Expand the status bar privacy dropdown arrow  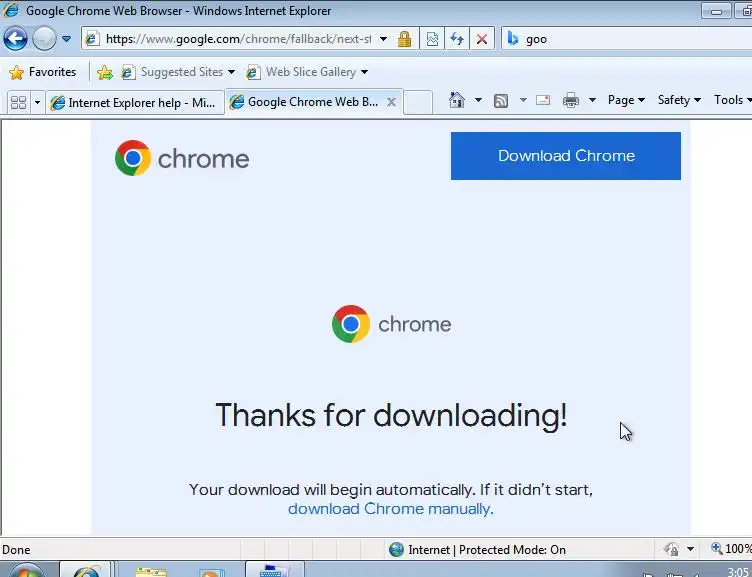click(x=690, y=549)
